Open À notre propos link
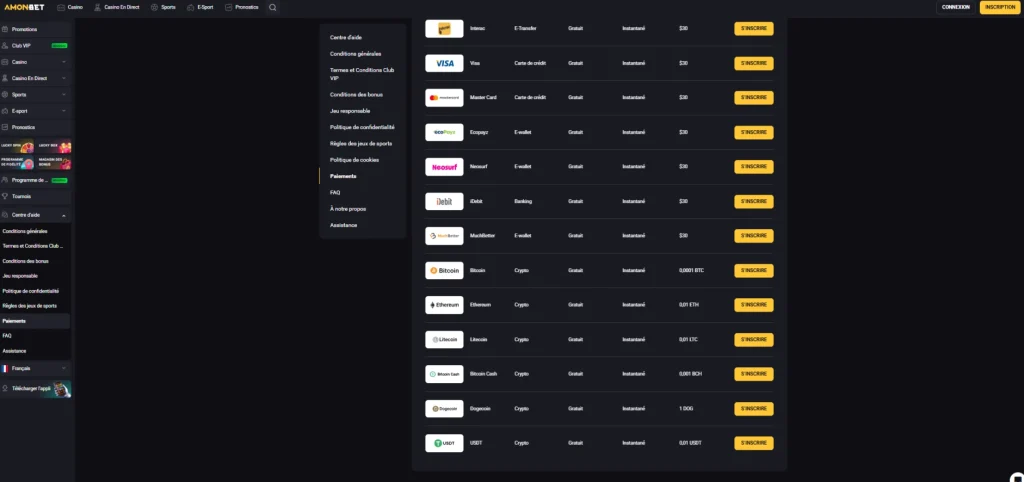Image resolution: width=1024 pixels, height=482 pixels. [348, 209]
